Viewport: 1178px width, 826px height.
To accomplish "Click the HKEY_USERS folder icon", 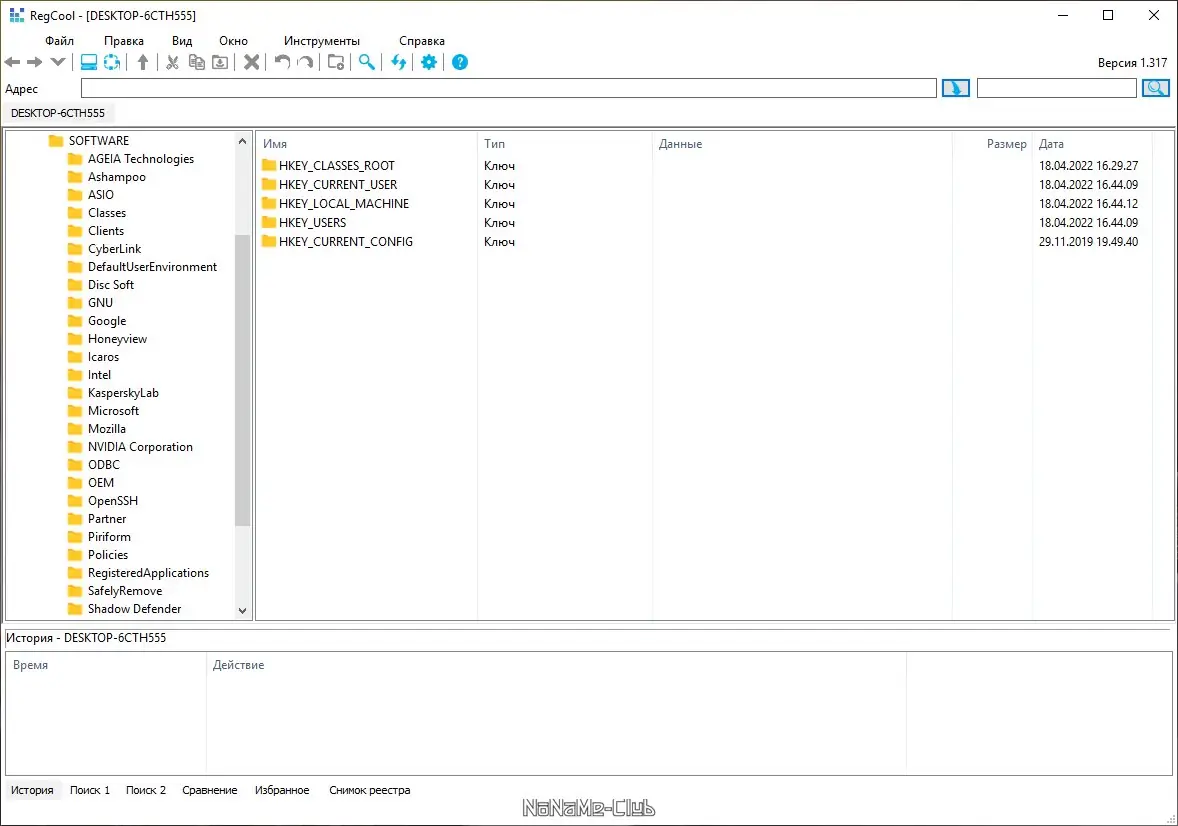I will click(x=269, y=222).
